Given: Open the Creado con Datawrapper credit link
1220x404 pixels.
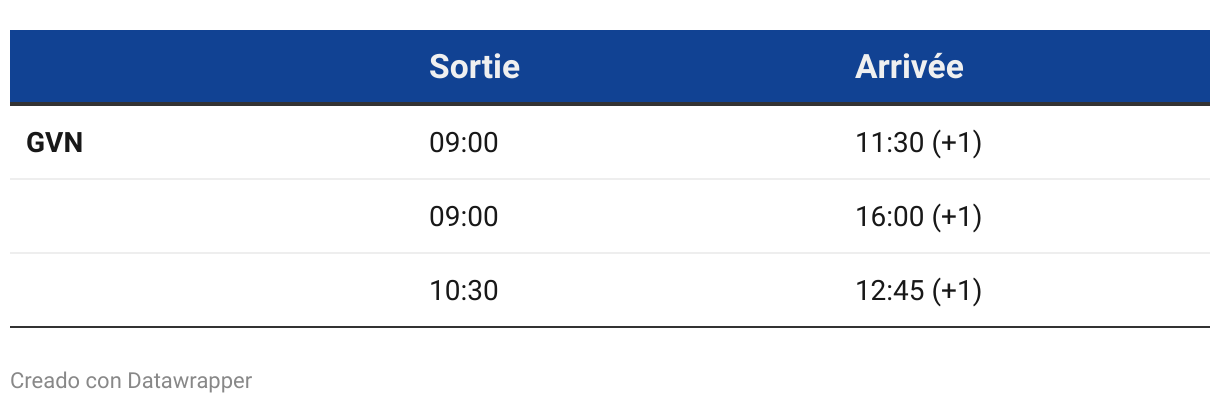Looking at the screenshot, I should (130, 381).
